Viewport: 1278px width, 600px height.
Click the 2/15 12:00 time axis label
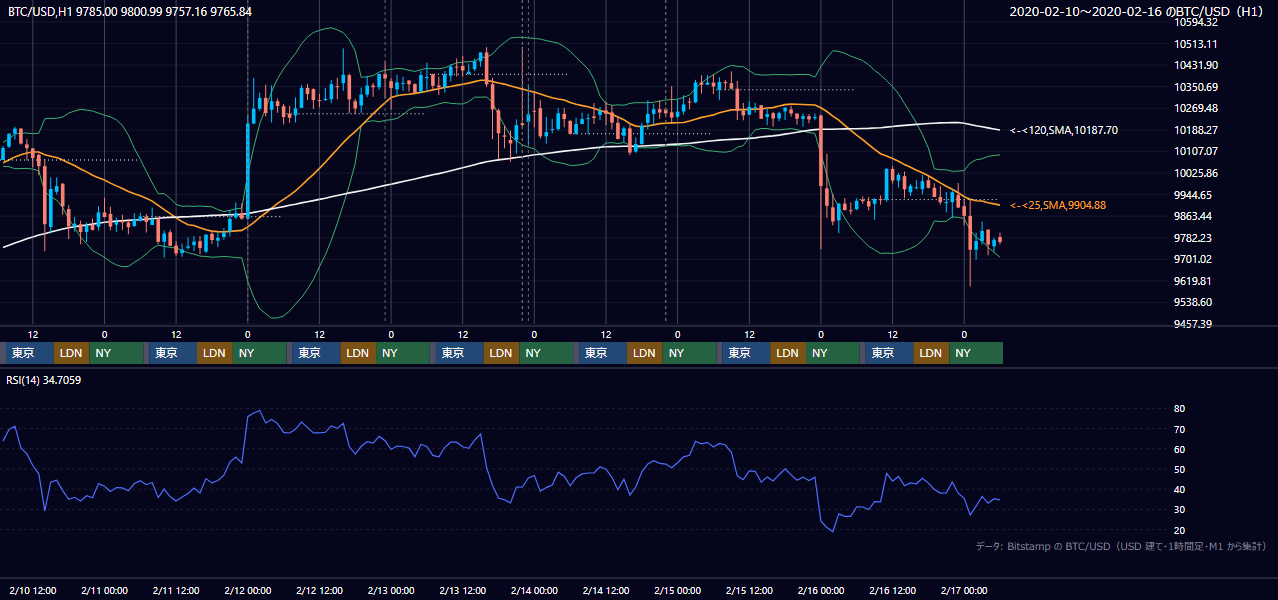click(749, 590)
